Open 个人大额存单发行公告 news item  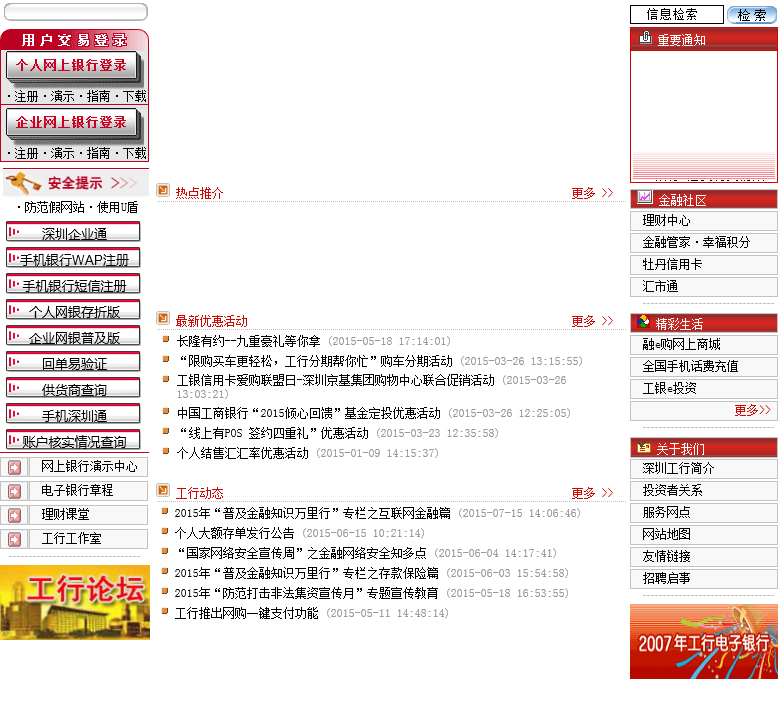click(x=235, y=533)
